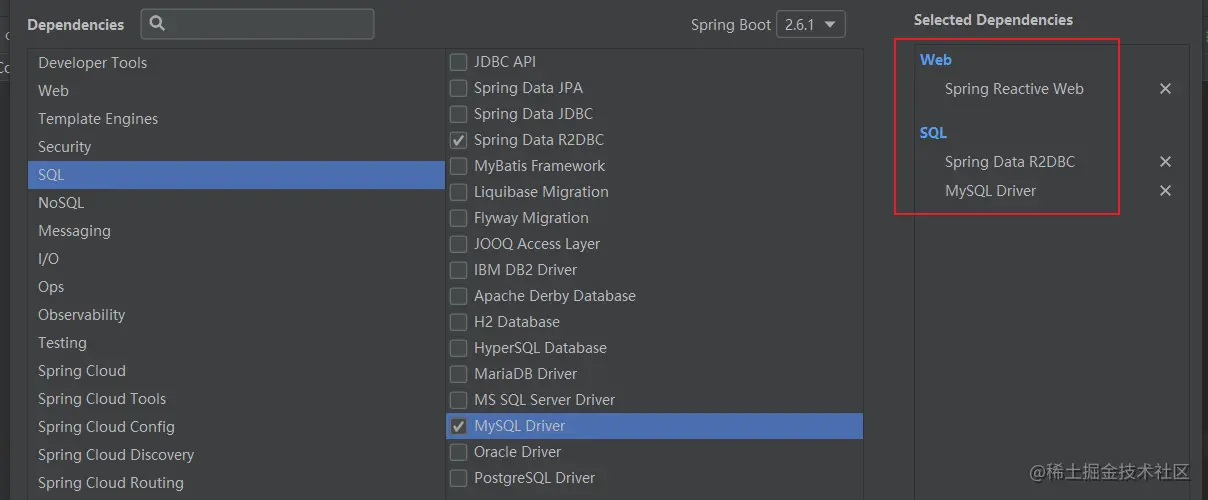The width and height of the screenshot is (1208, 500).
Task: Choose the Security category
Action: tap(236, 147)
